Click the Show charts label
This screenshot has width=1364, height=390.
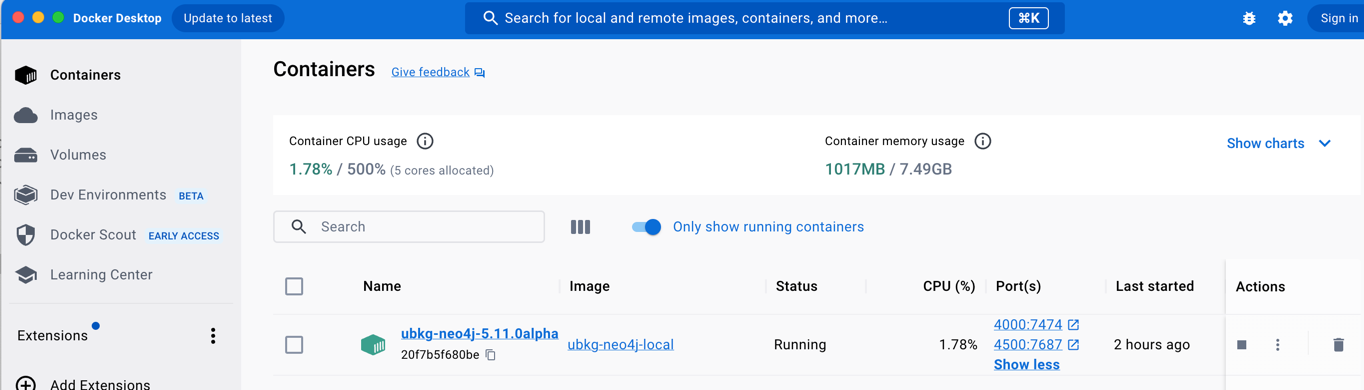pos(1265,144)
